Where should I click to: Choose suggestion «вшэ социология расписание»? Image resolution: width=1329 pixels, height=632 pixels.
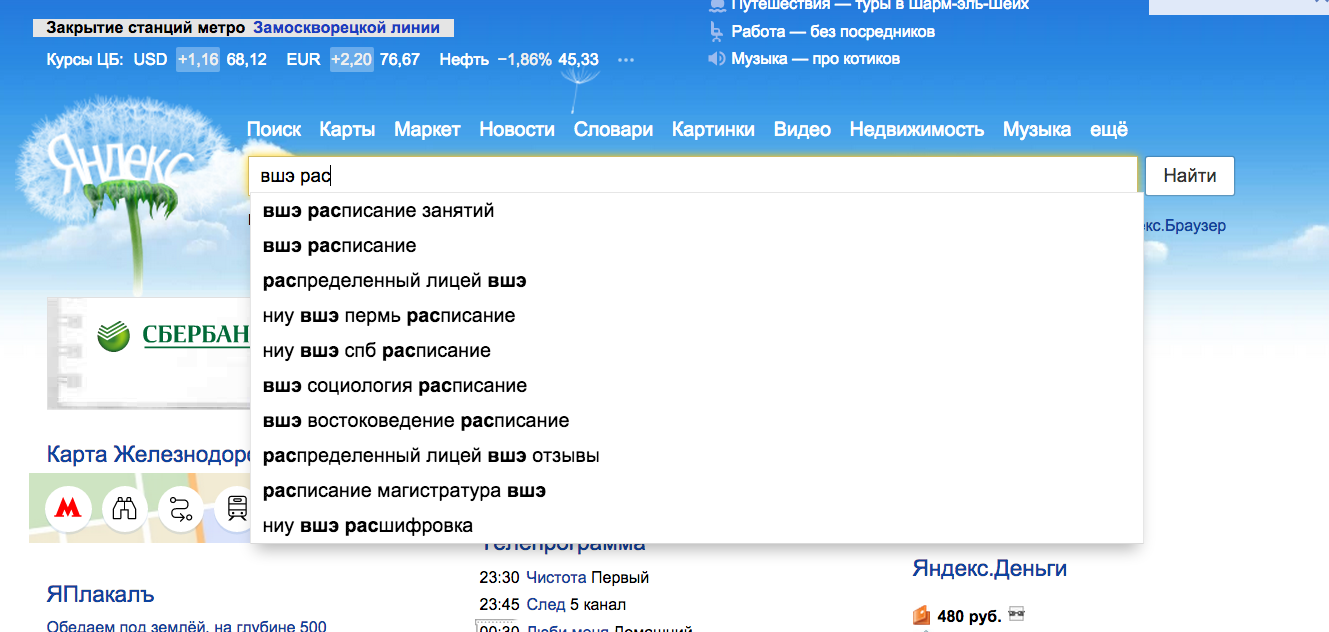tap(697, 386)
